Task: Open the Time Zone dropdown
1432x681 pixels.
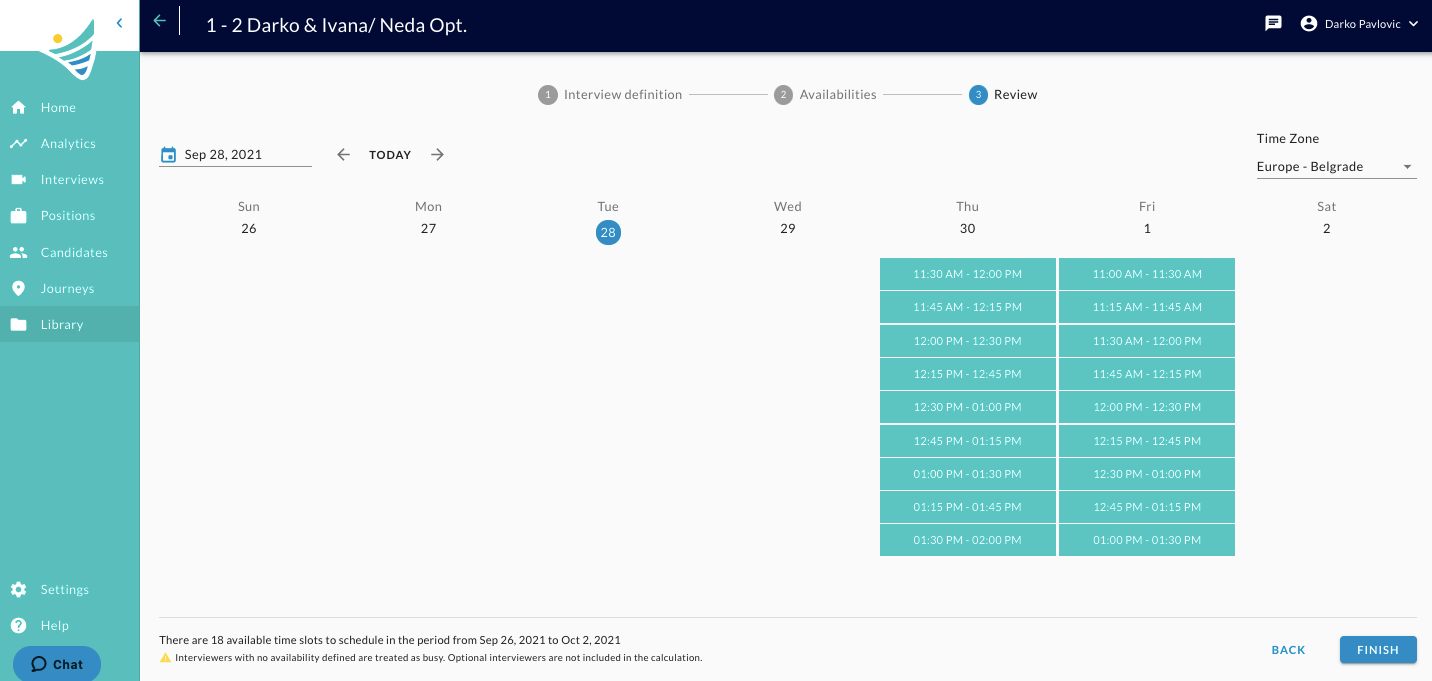Action: (x=1336, y=167)
